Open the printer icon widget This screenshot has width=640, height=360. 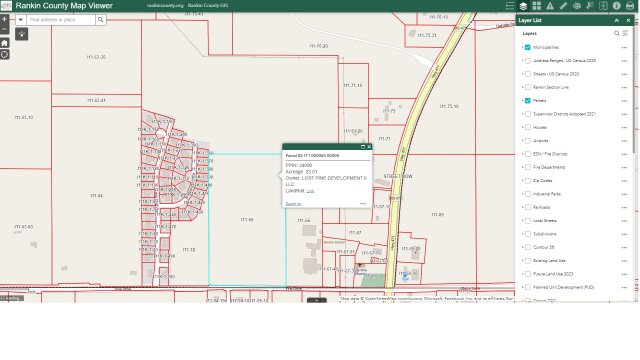[630, 6]
